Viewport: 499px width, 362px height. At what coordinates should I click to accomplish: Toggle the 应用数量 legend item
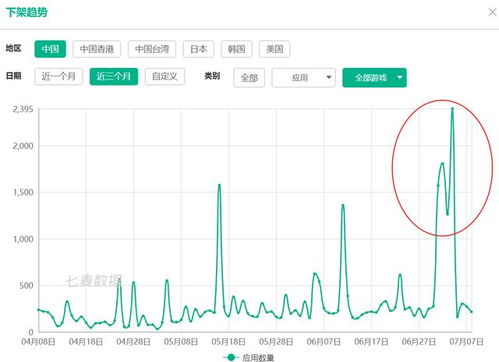(249, 358)
